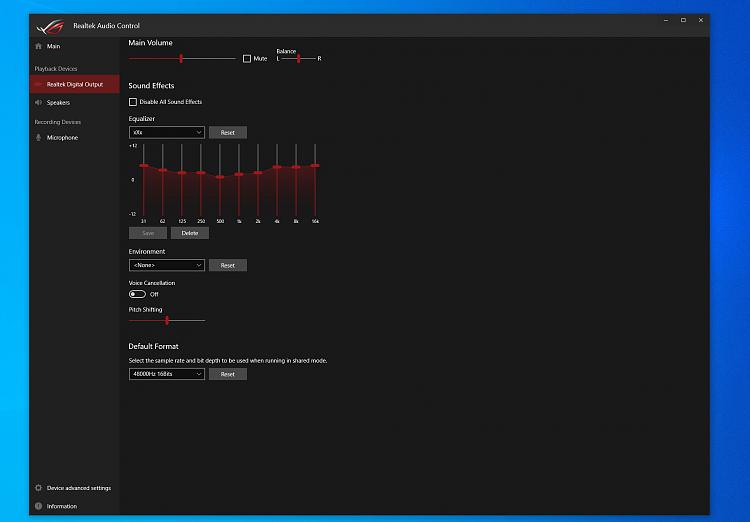Click the 62 Hz equalizer band handle
Image resolution: width=750 pixels, height=522 pixels.
pyautogui.click(x=163, y=170)
